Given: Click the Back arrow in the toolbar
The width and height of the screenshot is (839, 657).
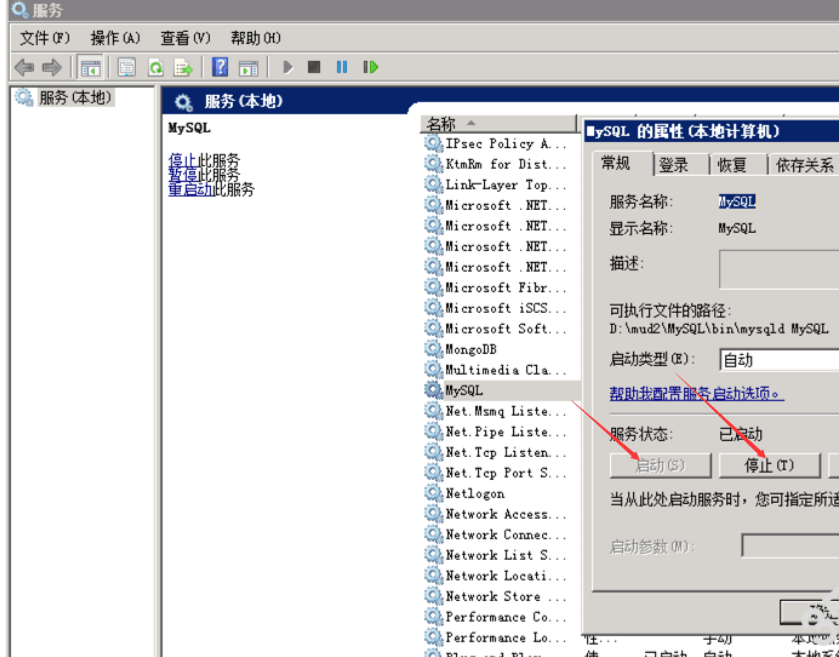Looking at the screenshot, I should click(24, 67).
